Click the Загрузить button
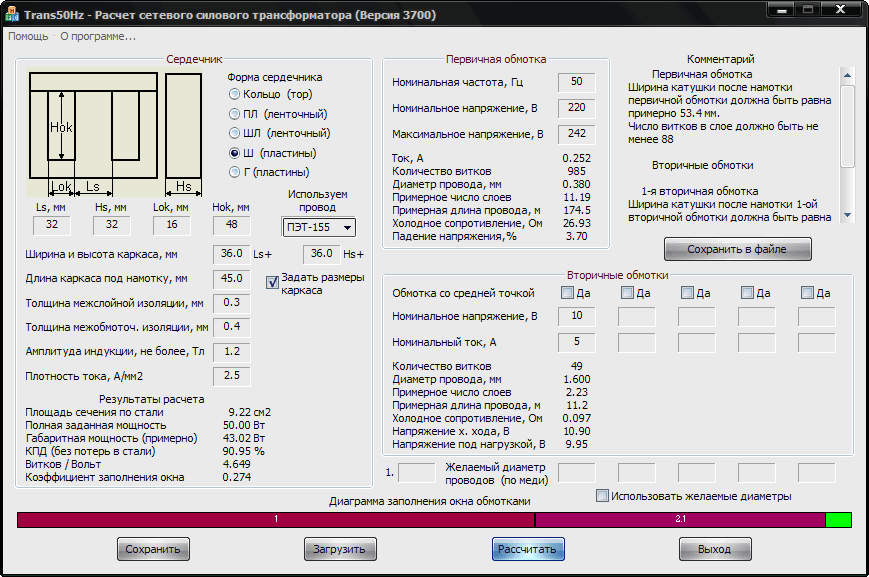The height and width of the screenshot is (577, 869). [340, 549]
